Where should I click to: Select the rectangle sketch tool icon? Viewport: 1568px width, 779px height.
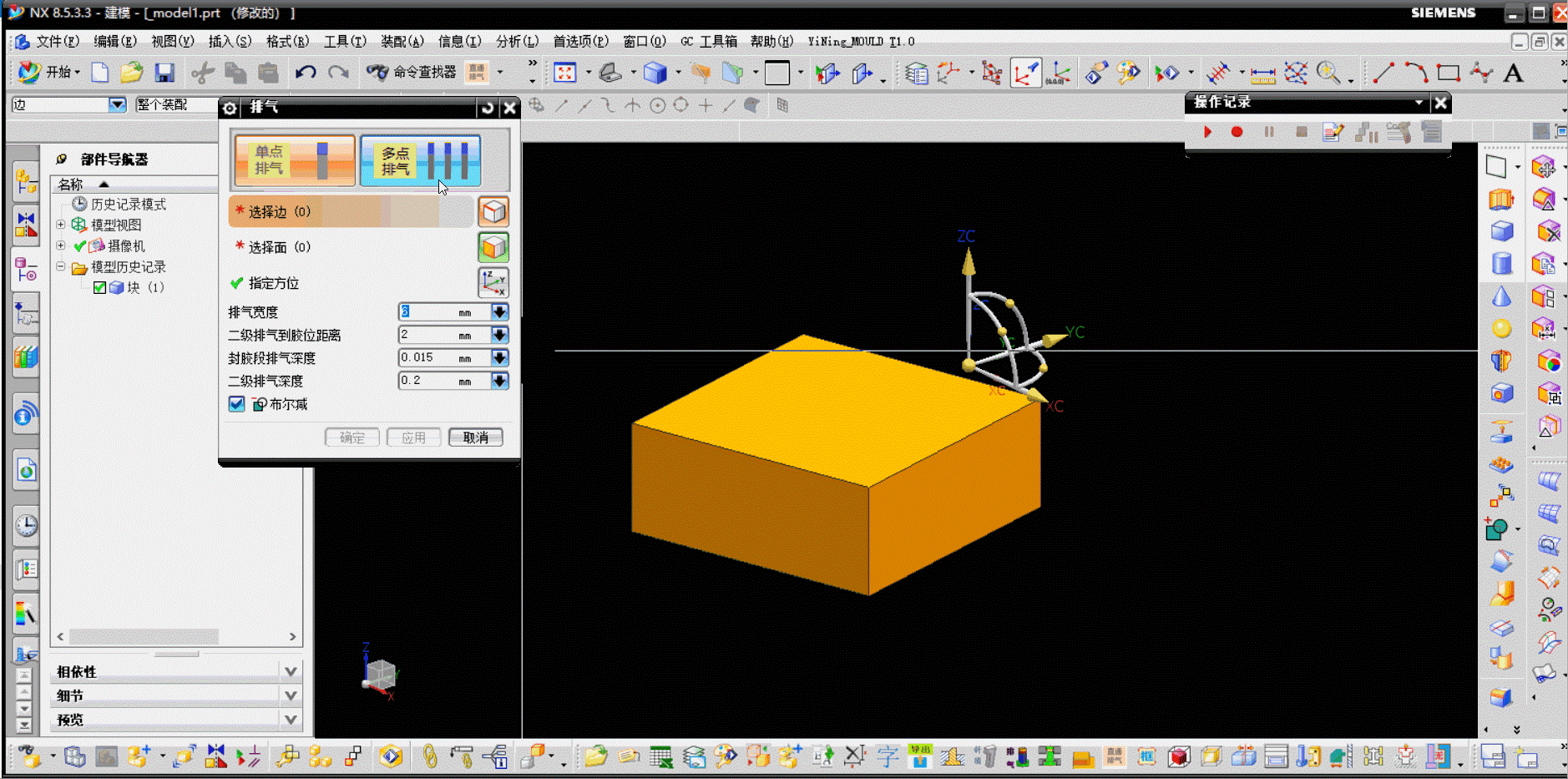(x=1448, y=73)
